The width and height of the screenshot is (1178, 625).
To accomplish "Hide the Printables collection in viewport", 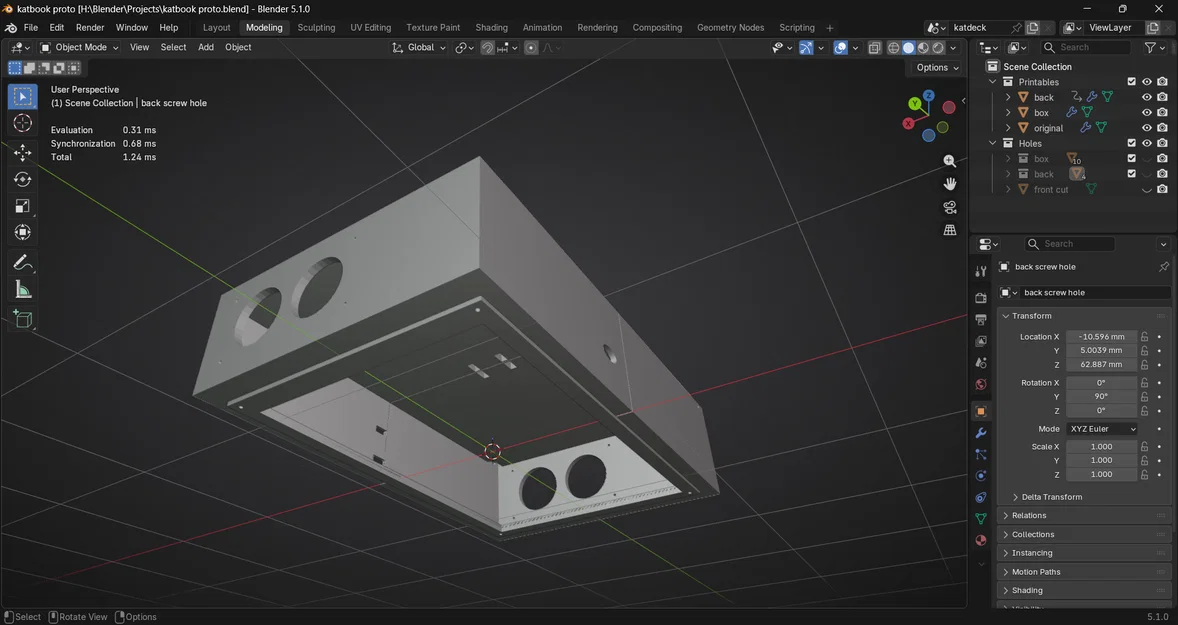I will [x=1146, y=82].
